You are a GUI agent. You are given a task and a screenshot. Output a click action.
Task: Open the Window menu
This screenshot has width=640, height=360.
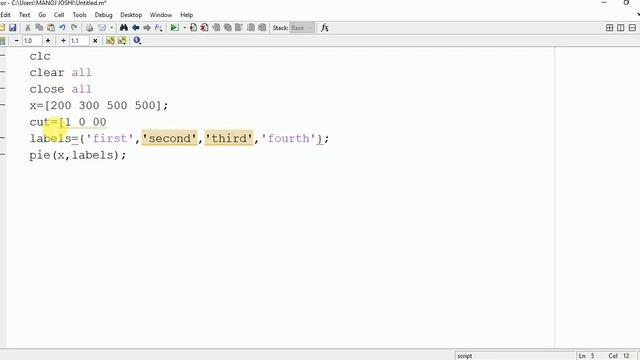[x=161, y=15]
